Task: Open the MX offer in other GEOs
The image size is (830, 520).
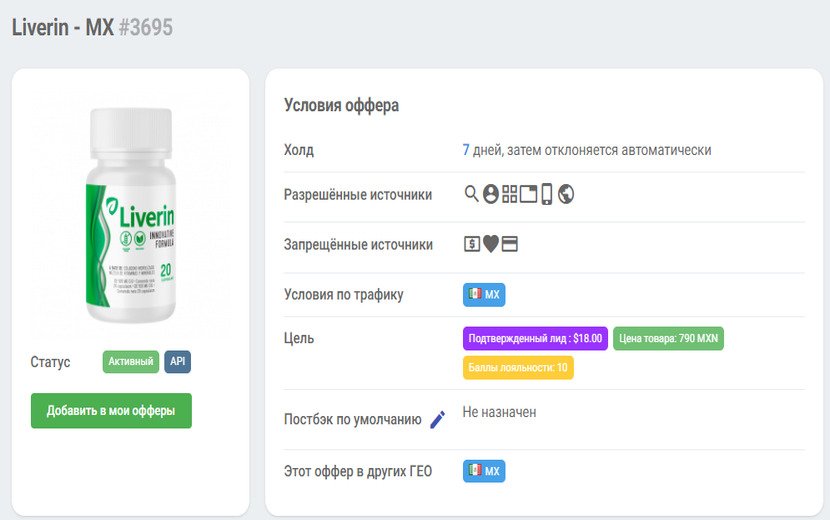Action: tap(484, 471)
